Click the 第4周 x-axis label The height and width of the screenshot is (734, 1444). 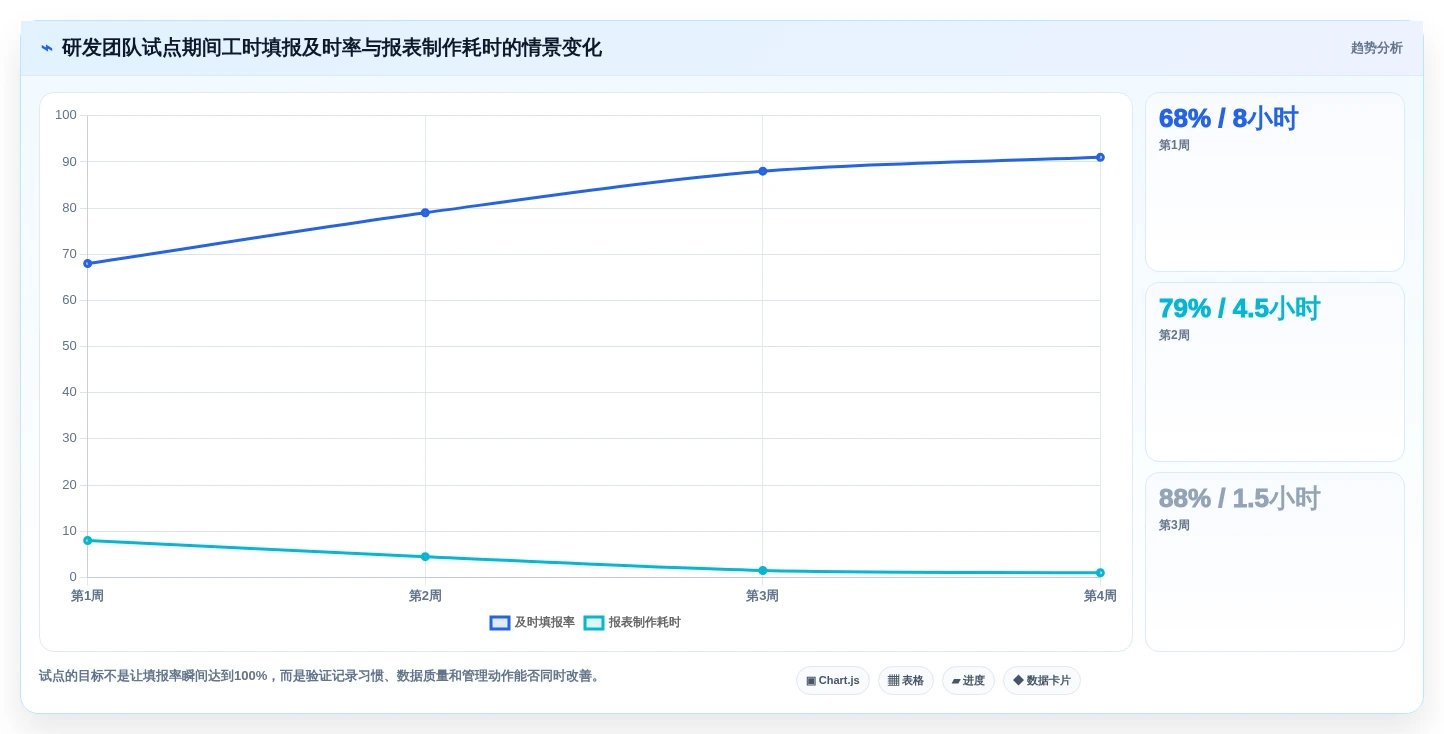coord(1100,596)
